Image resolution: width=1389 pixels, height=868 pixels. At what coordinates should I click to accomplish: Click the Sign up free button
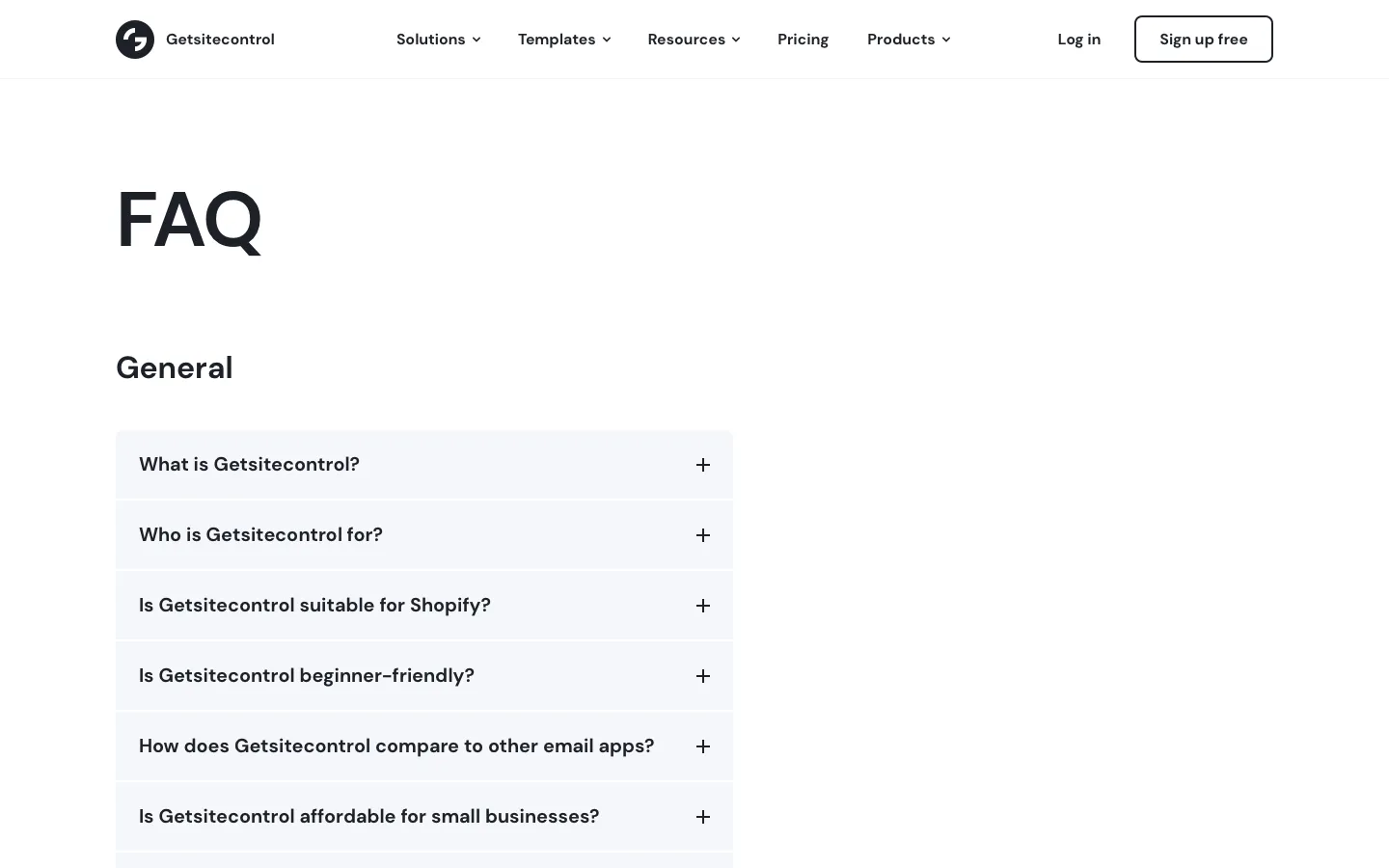coord(1203,40)
